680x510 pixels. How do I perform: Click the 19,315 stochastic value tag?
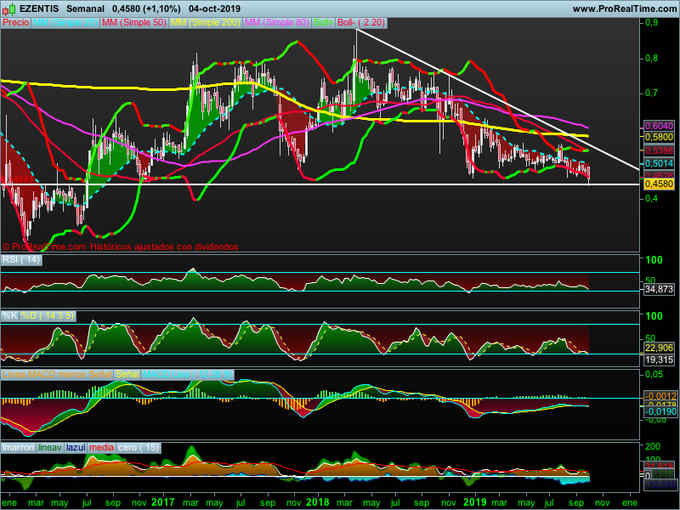pos(659,360)
